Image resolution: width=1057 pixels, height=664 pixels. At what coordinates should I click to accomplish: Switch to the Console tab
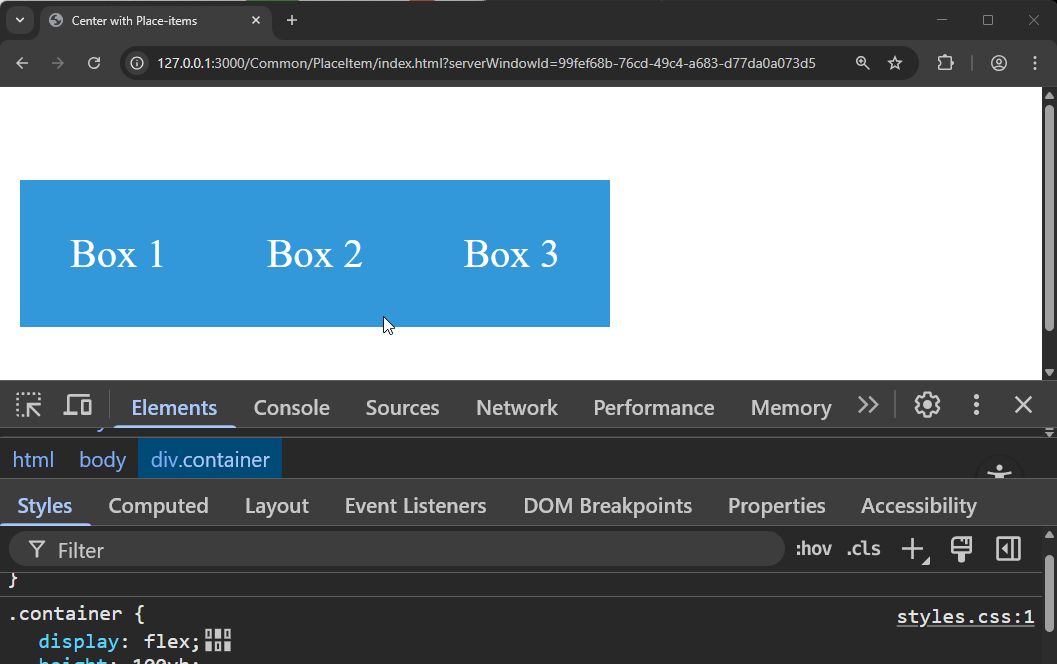click(291, 408)
